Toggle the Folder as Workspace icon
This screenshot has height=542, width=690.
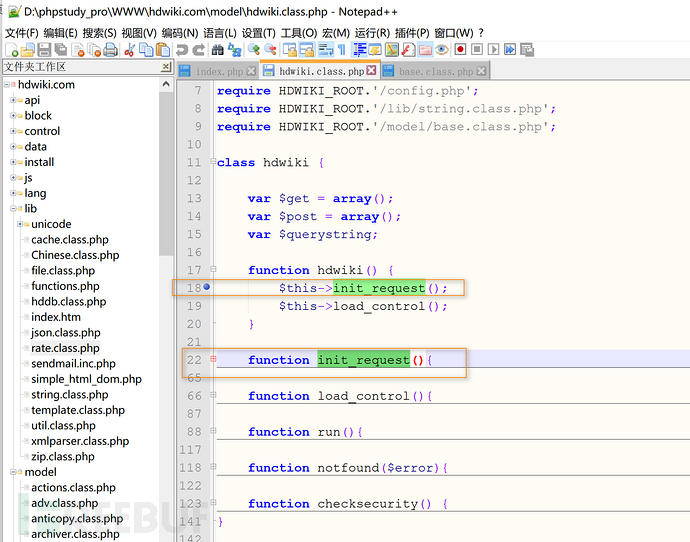pos(425,50)
